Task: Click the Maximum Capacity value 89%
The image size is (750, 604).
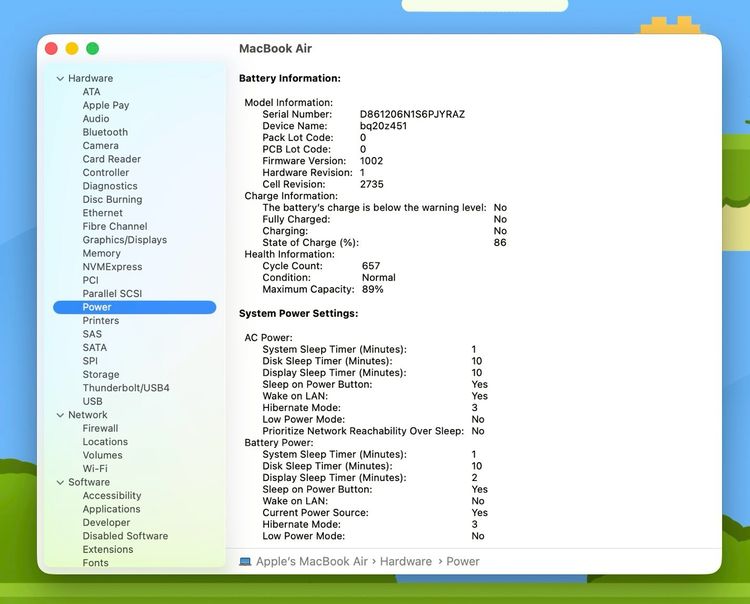Action: [372, 289]
